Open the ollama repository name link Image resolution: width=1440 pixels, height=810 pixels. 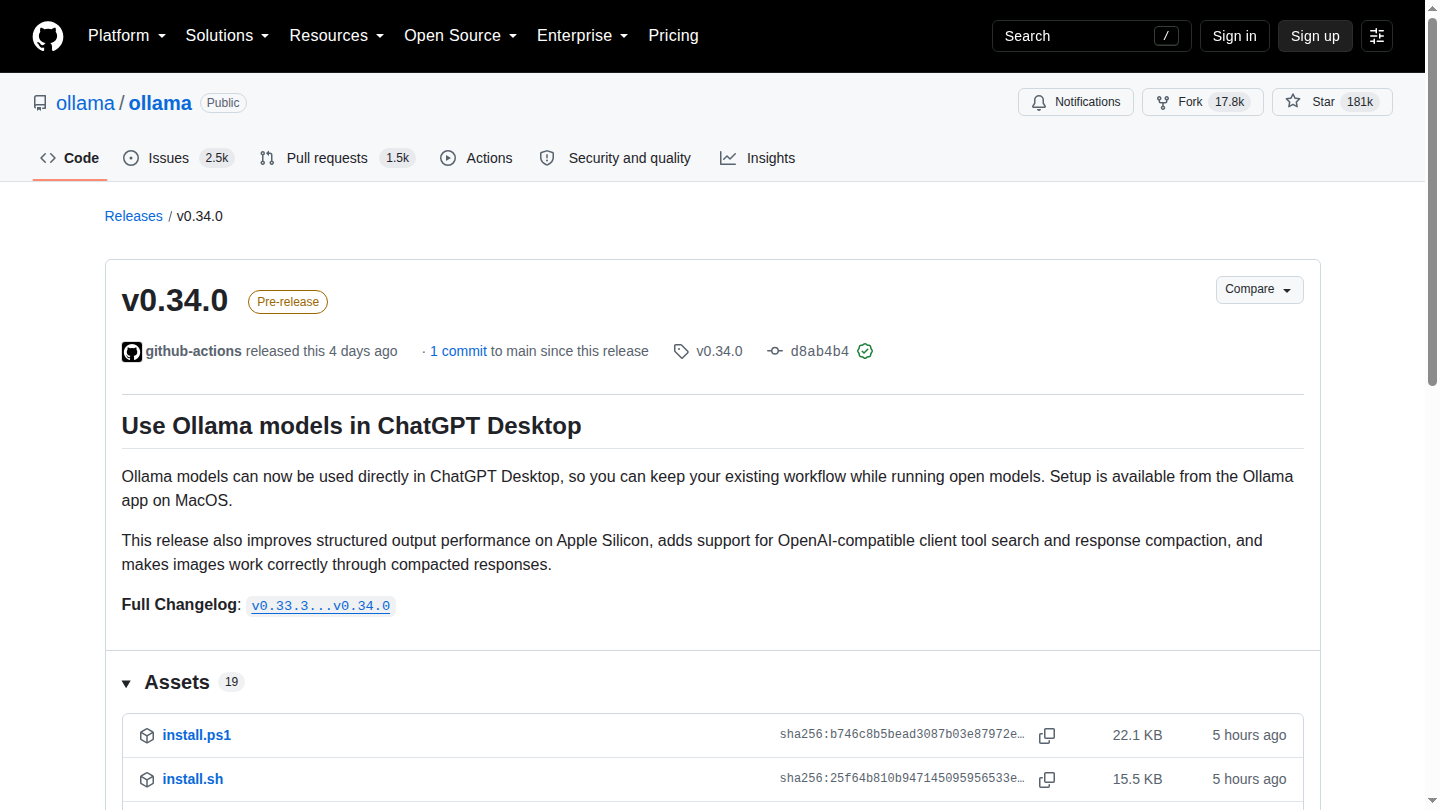[160, 103]
